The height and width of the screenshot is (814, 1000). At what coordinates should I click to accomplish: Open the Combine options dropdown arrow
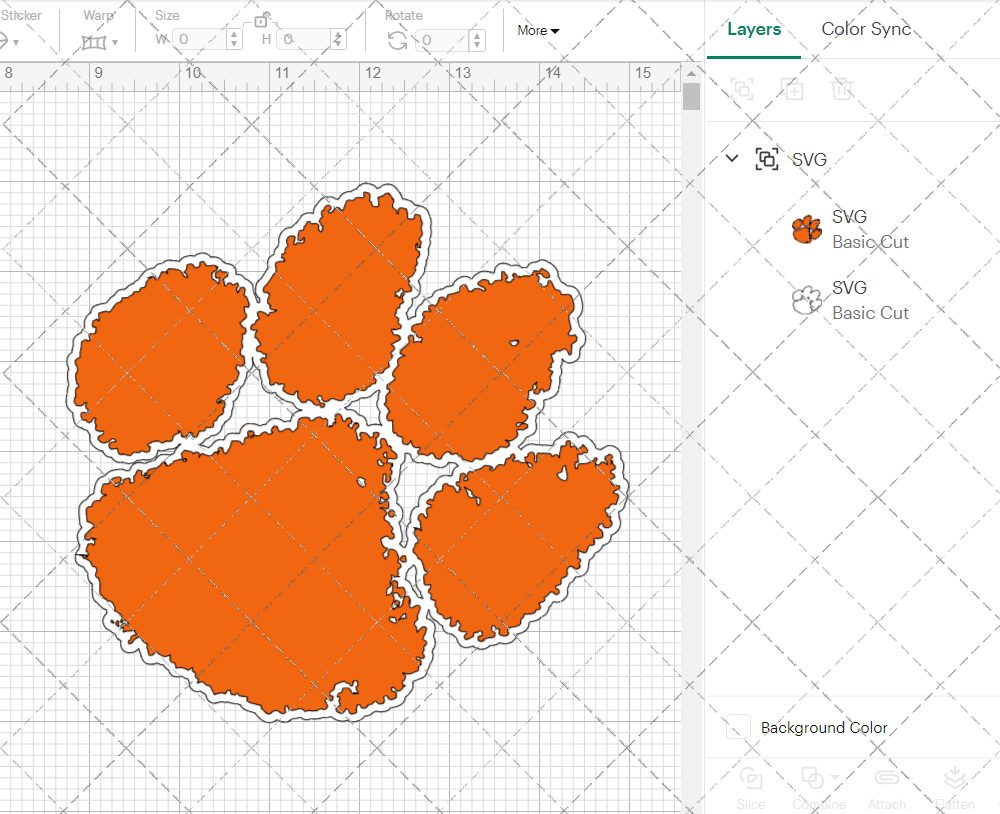click(x=835, y=777)
